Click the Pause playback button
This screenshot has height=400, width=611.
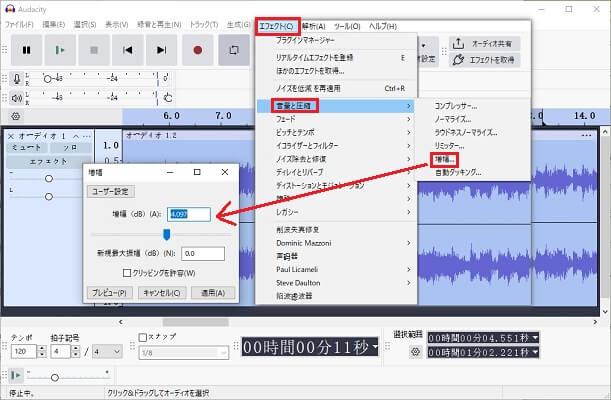click(x=26, y=50)
